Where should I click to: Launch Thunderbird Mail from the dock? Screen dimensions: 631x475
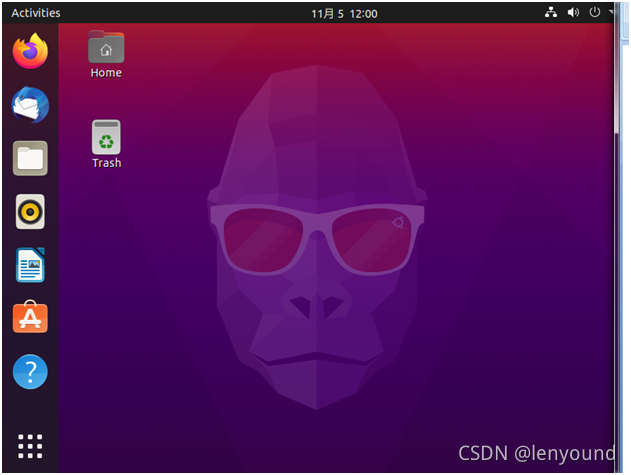click(30, 105)
